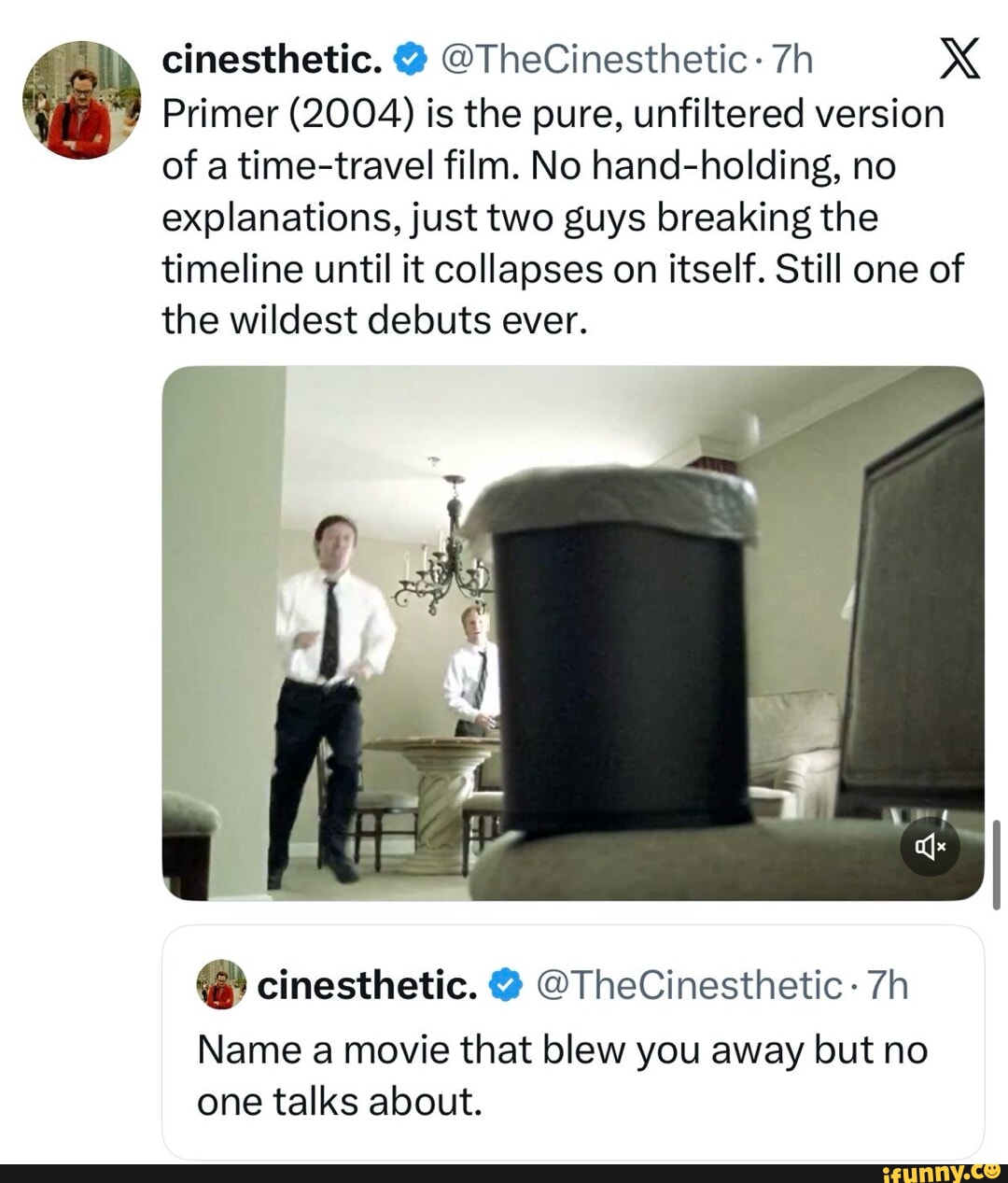Open the cinesthetic name in quoted tweet
The height and width of the screenshot is (1183, 1008).
pos(366,985)
